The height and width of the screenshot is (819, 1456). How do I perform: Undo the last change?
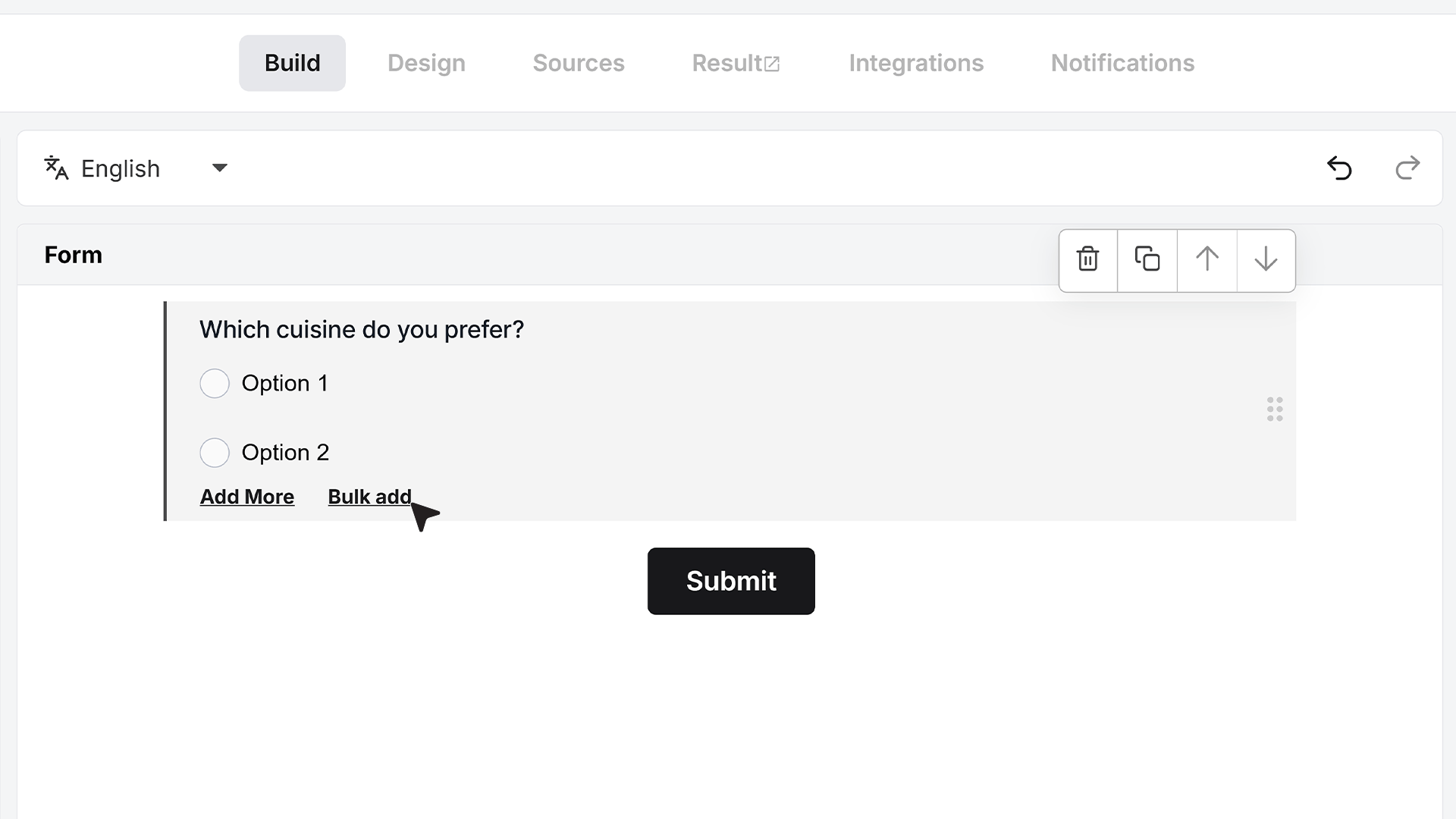[x=1339, y=168]
